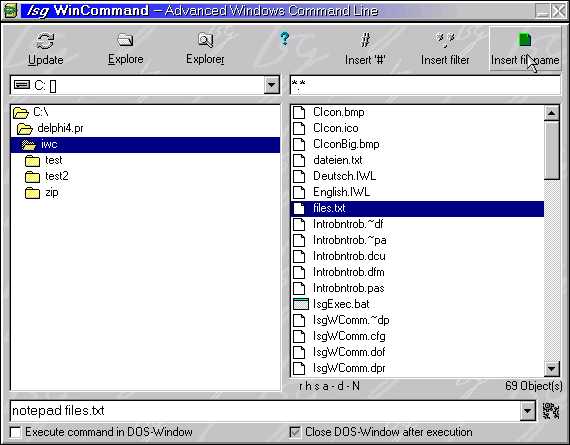The height and width of the screenshot is (445, 570).
Task: Click the file list scroll up arrow
Action: tap(551, 113)
